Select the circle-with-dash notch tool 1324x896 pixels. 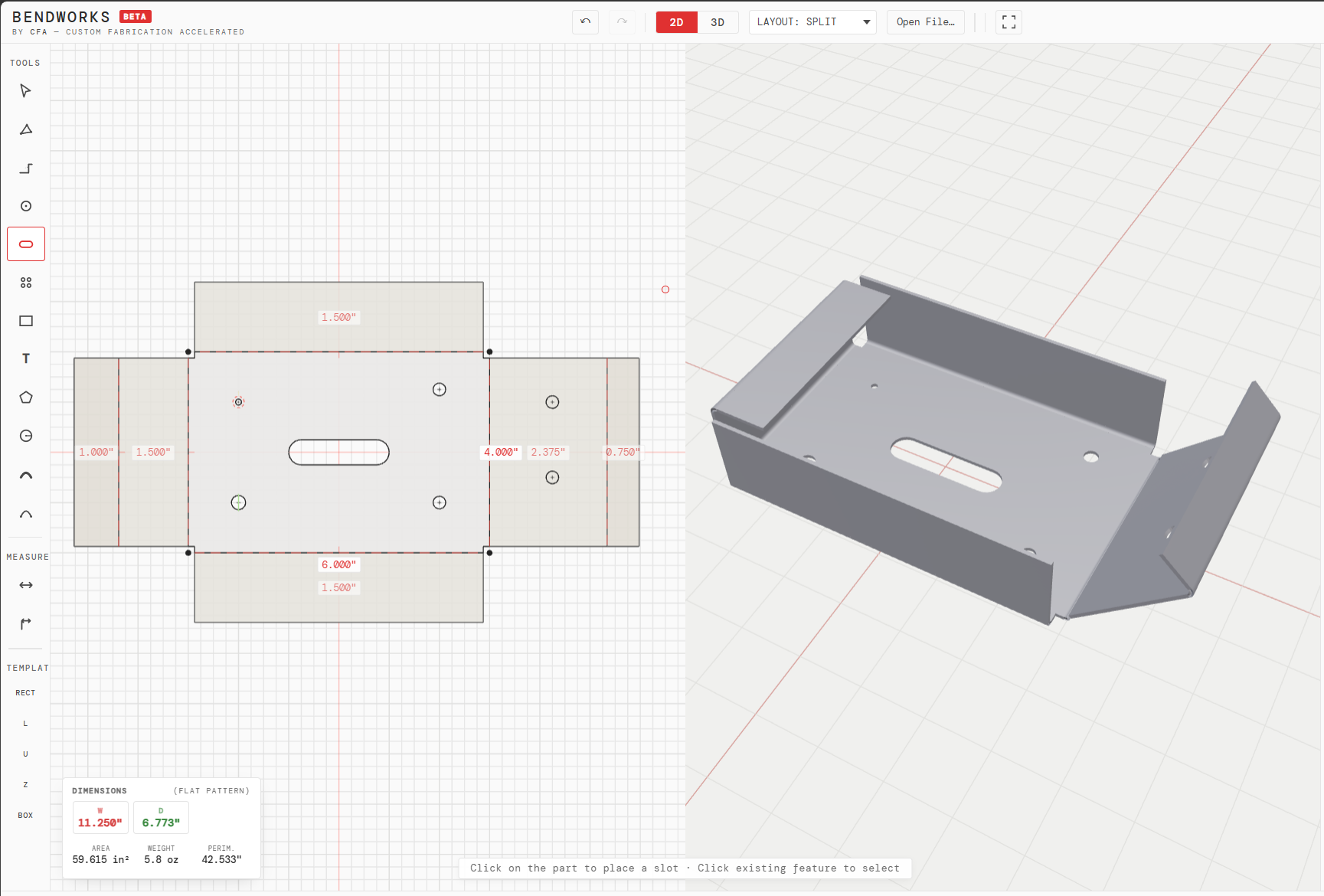tap(26, 436)
